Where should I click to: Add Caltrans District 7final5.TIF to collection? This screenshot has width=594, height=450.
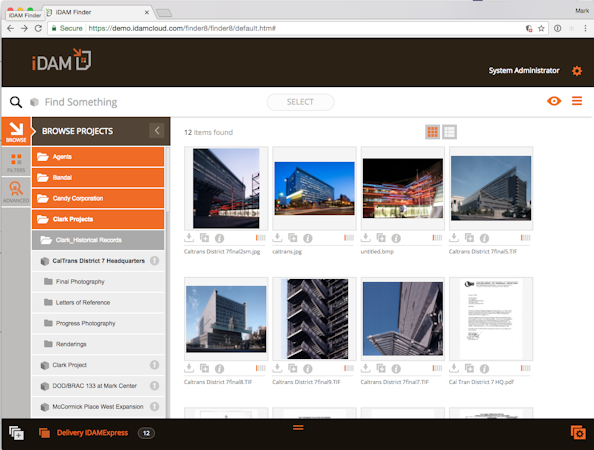[x=469, y=238]
